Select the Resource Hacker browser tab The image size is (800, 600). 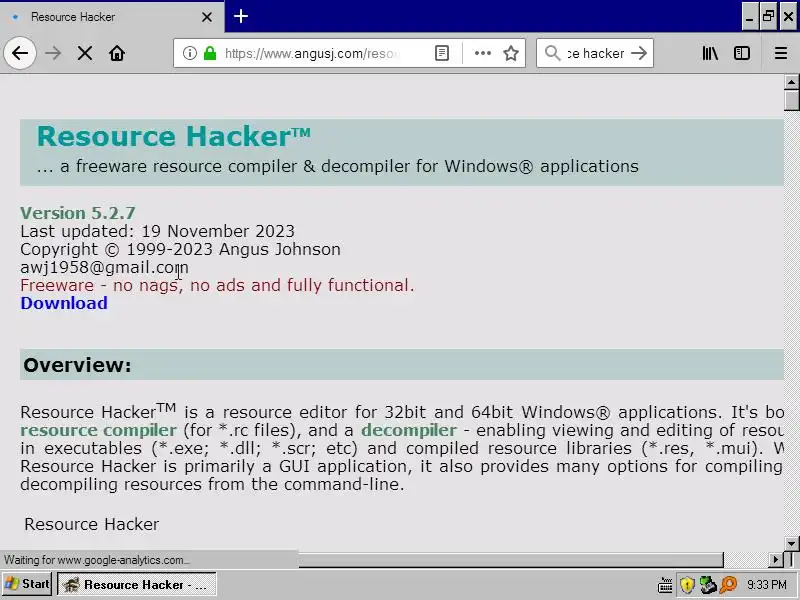[x=112, y=17]
